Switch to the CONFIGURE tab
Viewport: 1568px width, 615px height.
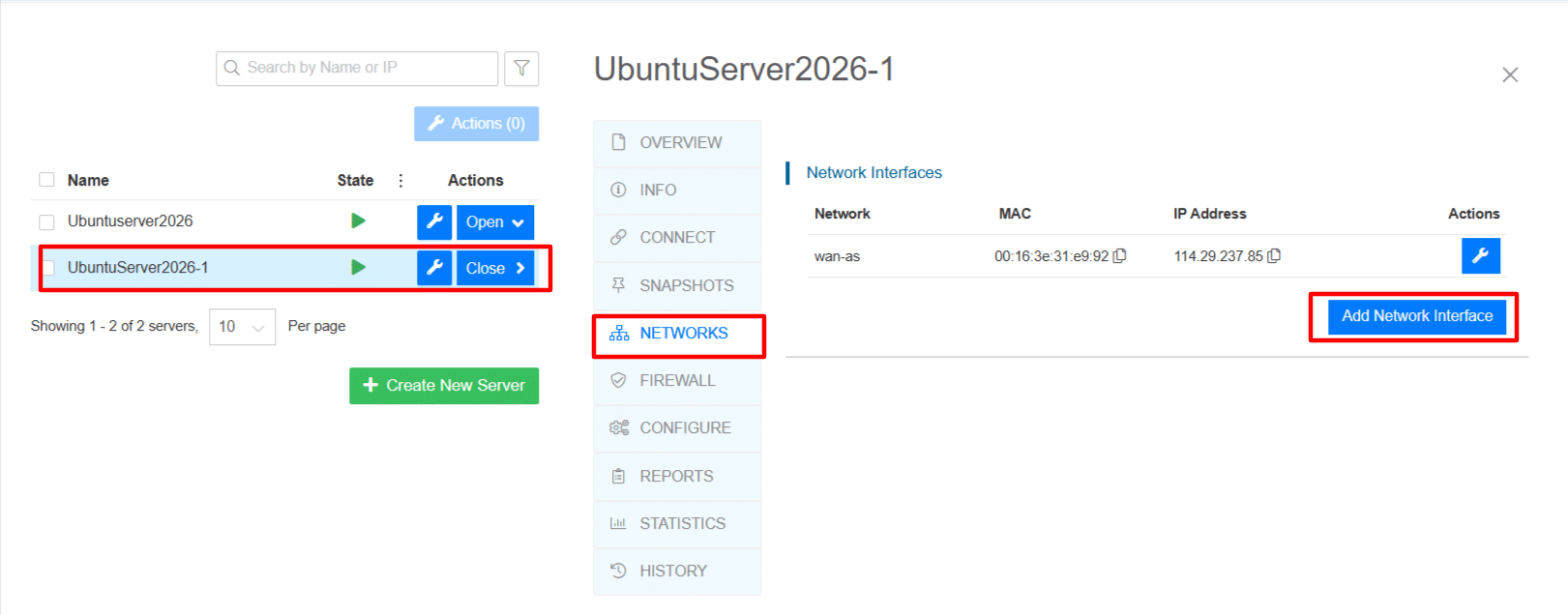pyautogui.click(x=677, y=428)
